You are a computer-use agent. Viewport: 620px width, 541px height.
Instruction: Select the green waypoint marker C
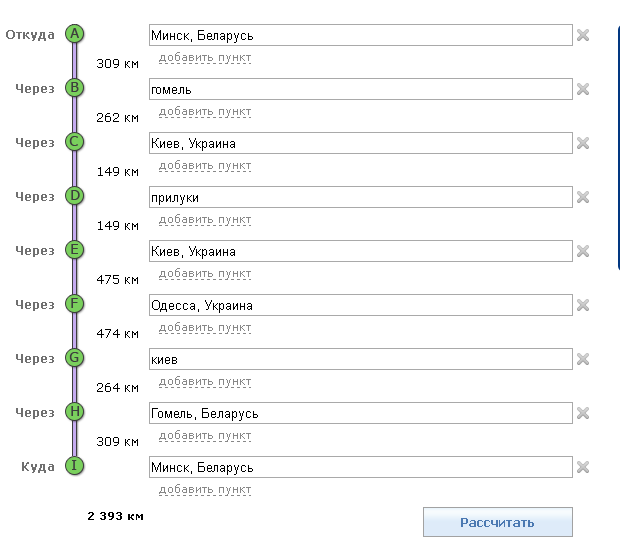[x=74, y=142]
